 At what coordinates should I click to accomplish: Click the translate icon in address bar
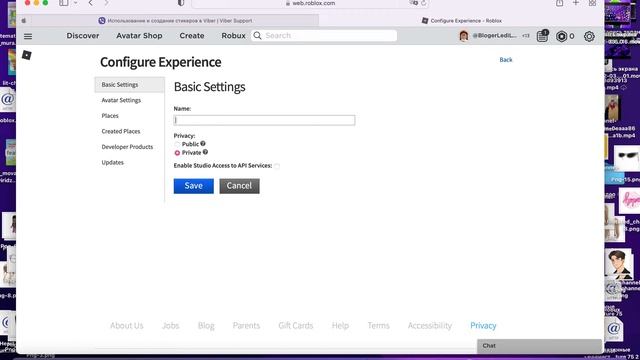(x=413, y=3)
